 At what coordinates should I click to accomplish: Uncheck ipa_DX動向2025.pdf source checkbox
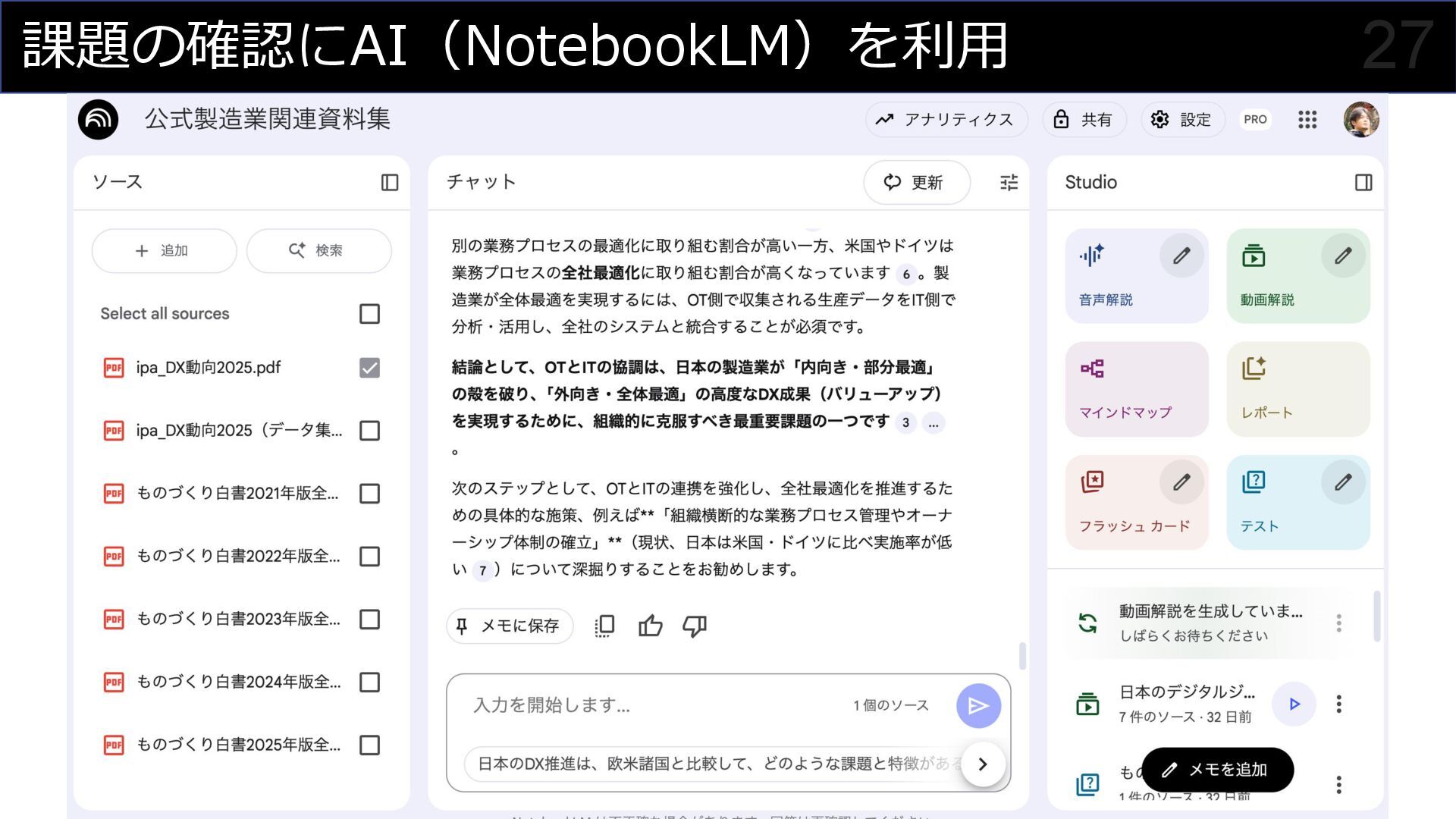coord(369,368)
